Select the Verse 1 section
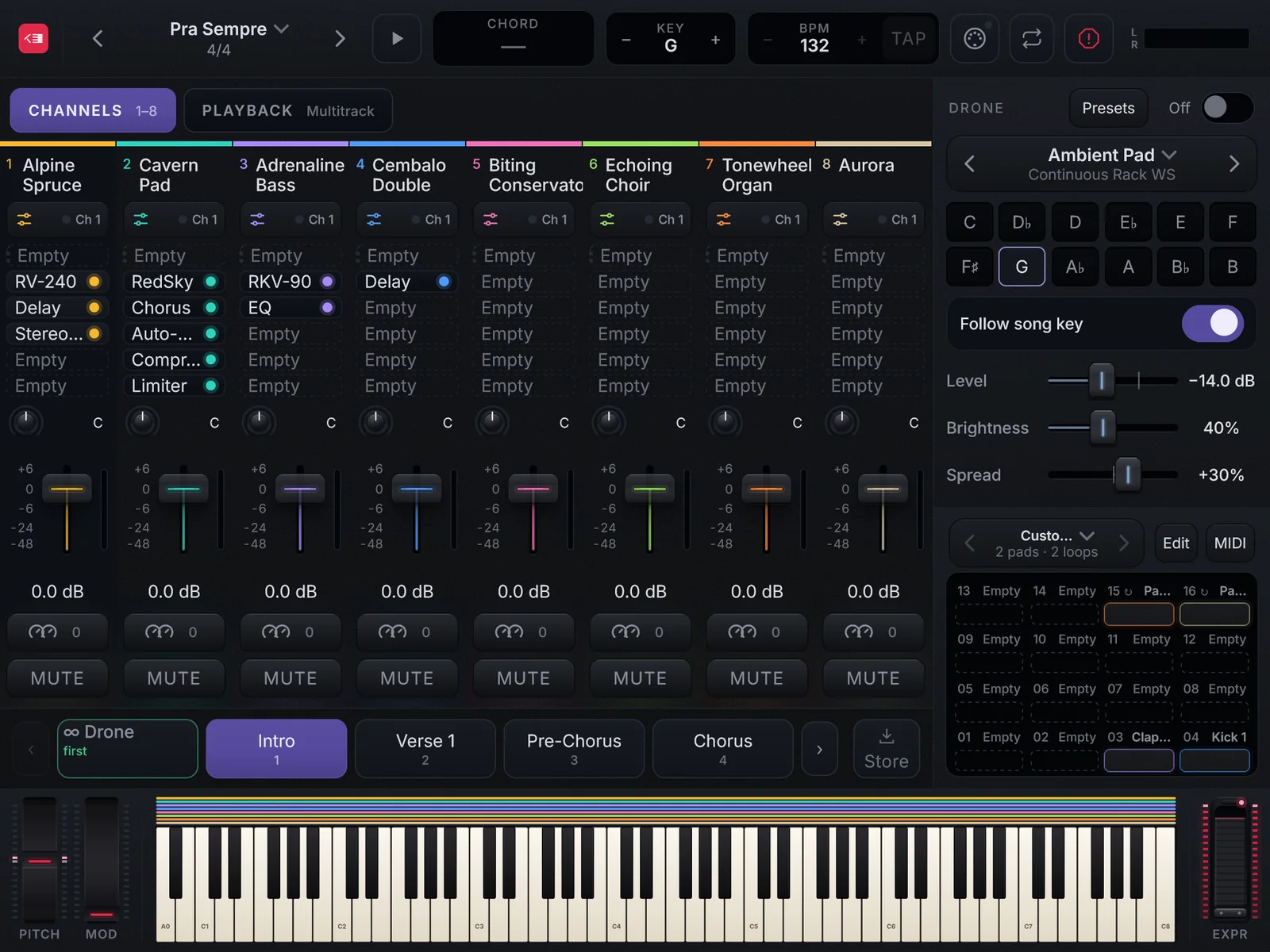This screenshot has width=1270, height=952. point(425,749)
